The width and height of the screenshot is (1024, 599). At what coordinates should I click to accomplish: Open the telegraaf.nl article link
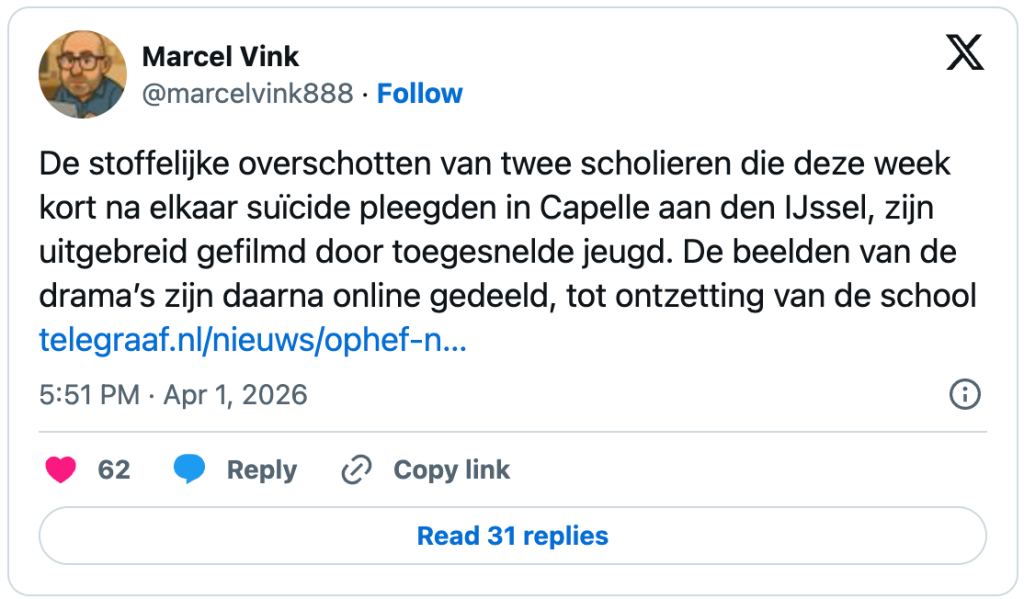[252, 341]
